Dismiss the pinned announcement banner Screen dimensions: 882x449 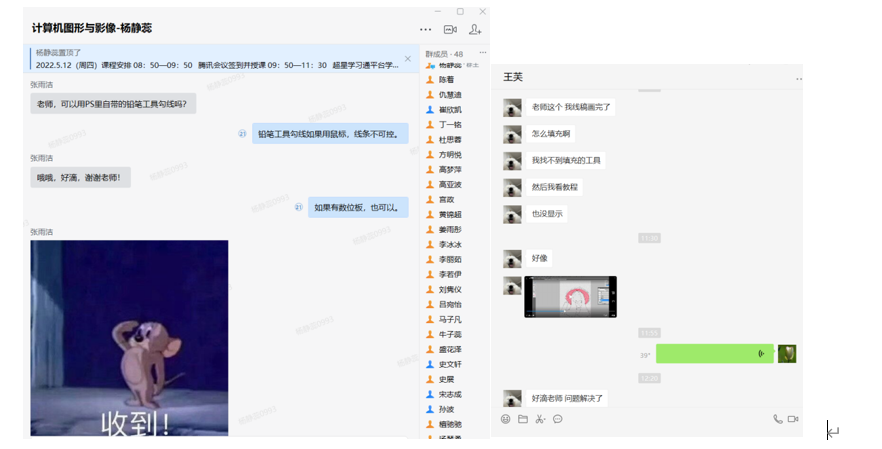[x=408, y=59]
